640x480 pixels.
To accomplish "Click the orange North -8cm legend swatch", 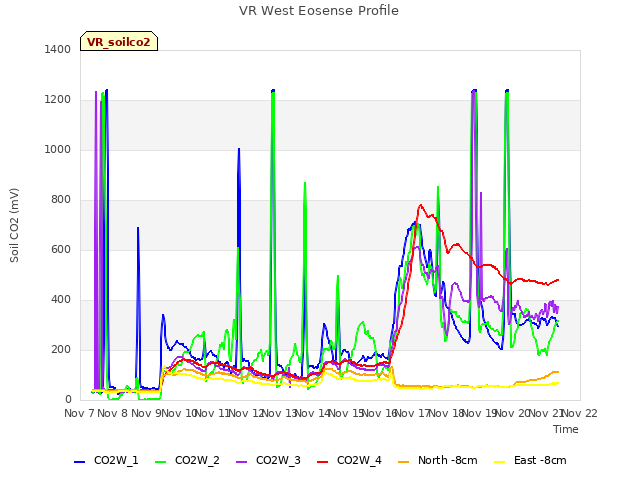I will pyautogui.click(x=404, y=462).
